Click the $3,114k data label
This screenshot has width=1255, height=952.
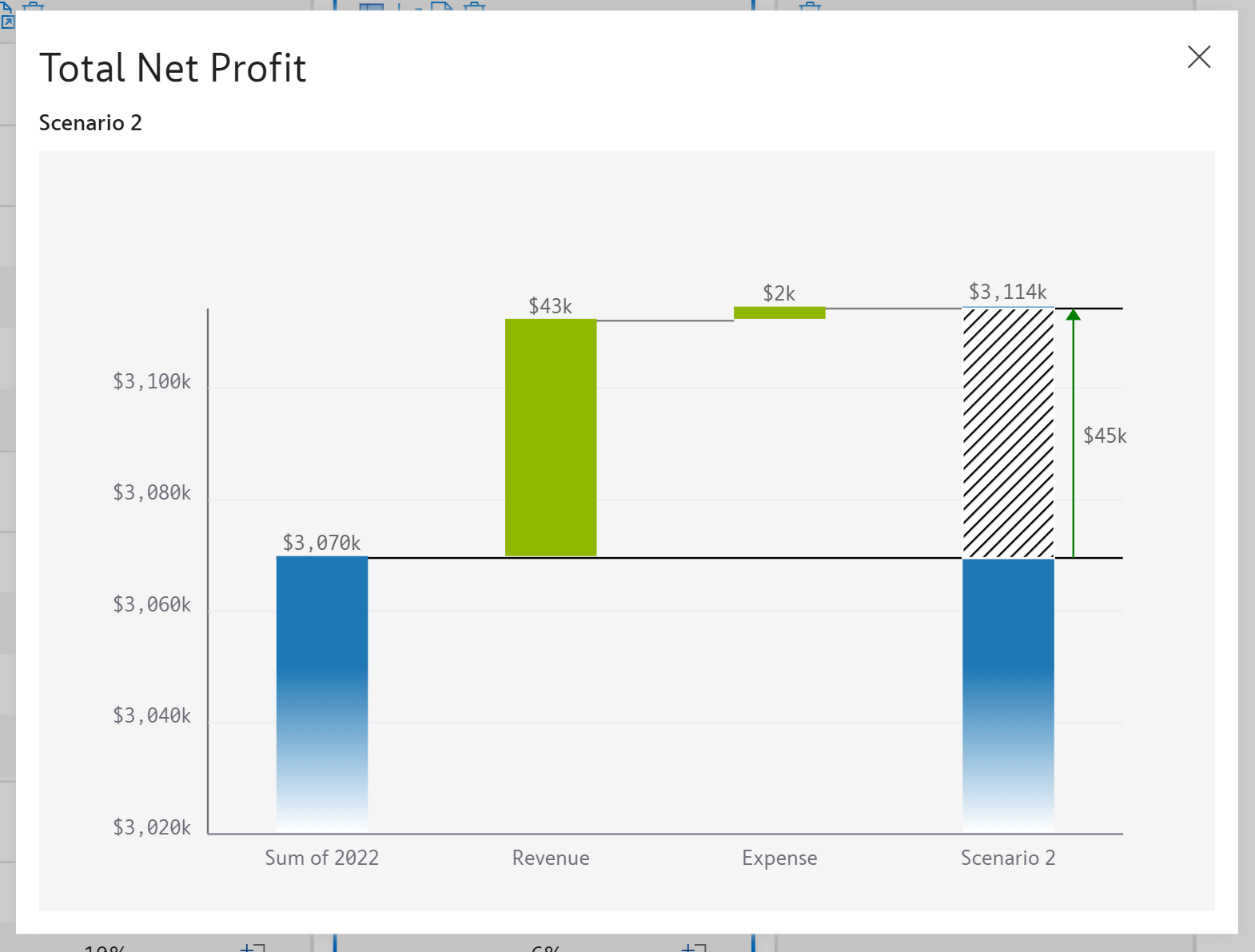(1007, 292)
